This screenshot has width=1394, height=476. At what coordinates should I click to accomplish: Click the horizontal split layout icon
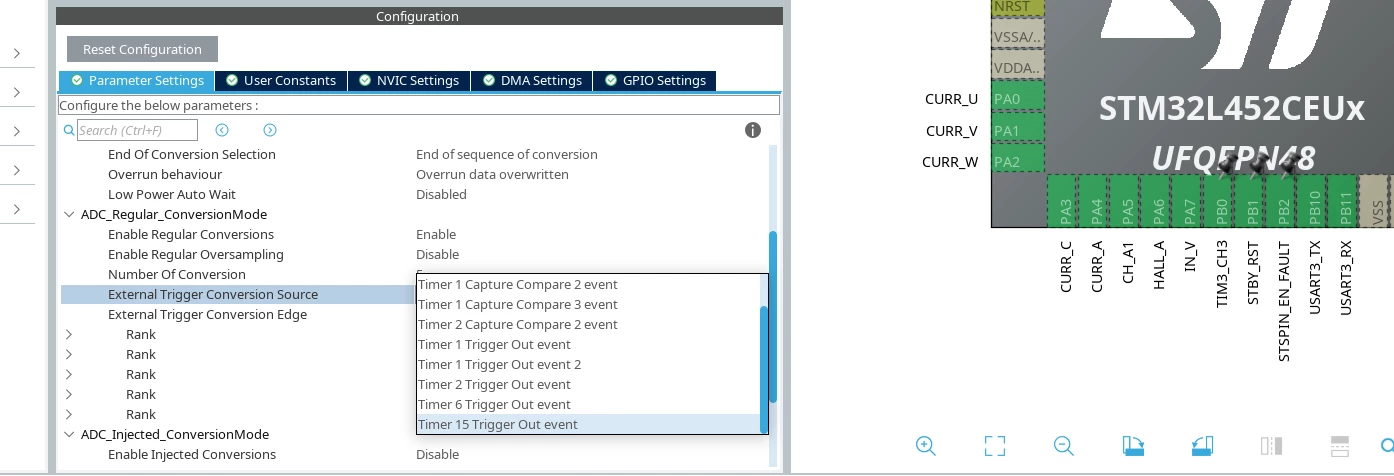tap(1340, 445)
